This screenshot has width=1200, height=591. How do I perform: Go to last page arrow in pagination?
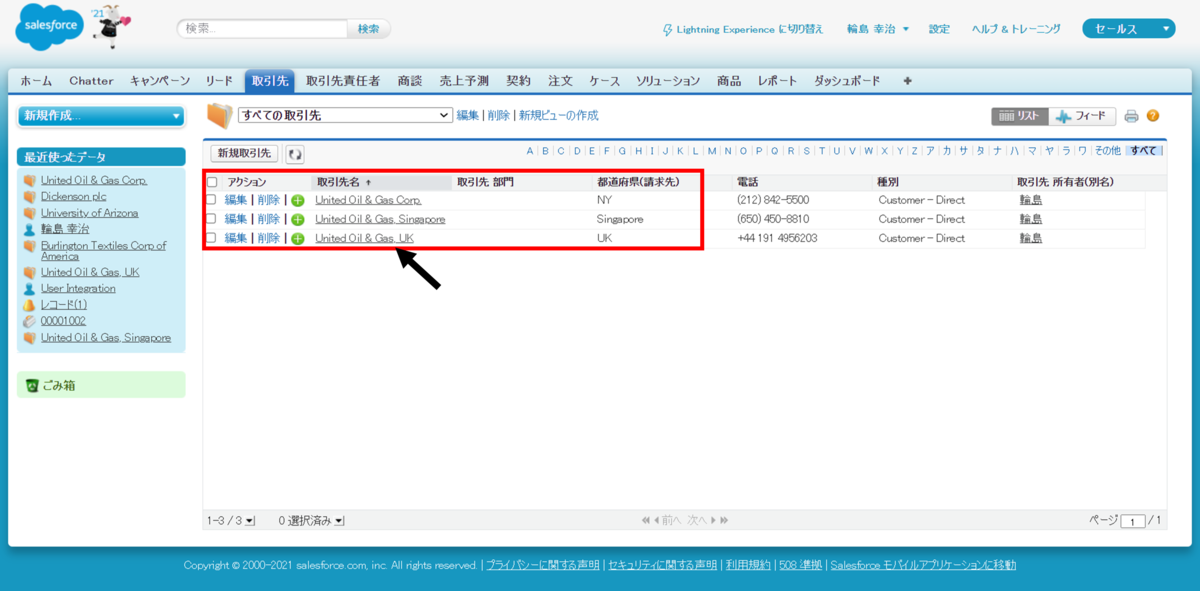[x=724, y=520]
